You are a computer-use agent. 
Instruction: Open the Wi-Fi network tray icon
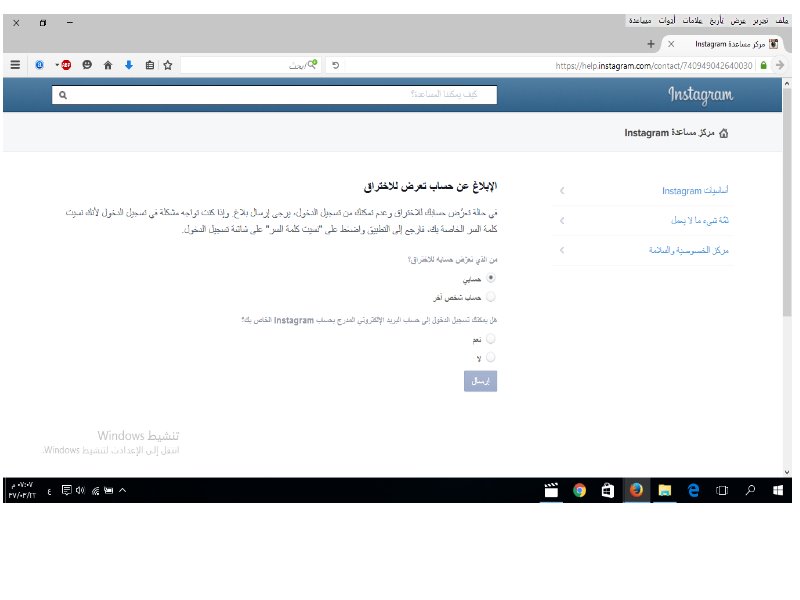[x=95, y=490]
